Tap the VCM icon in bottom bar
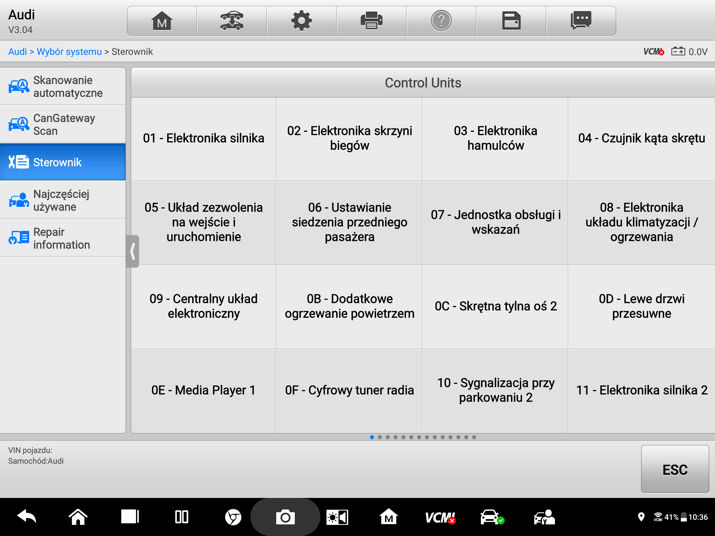 pos(440,517)
